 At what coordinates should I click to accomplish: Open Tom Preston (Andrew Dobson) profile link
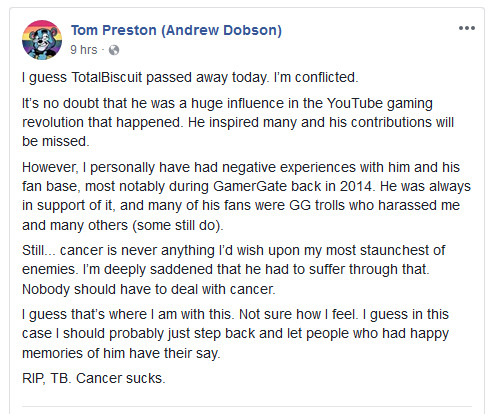pyautogui.click(x=176, y=30)
